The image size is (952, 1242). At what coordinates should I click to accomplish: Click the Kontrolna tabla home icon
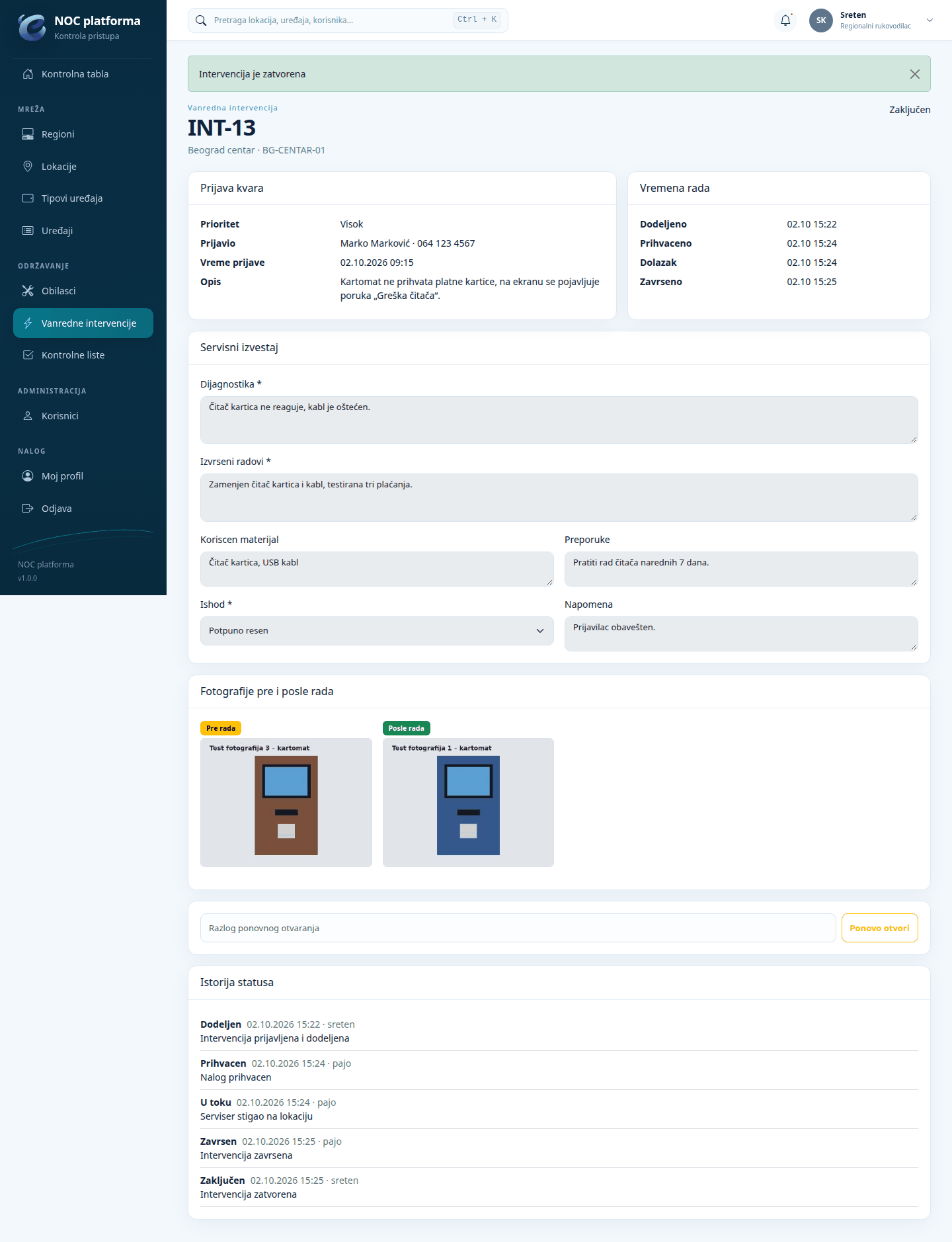[x=28, y=74]
